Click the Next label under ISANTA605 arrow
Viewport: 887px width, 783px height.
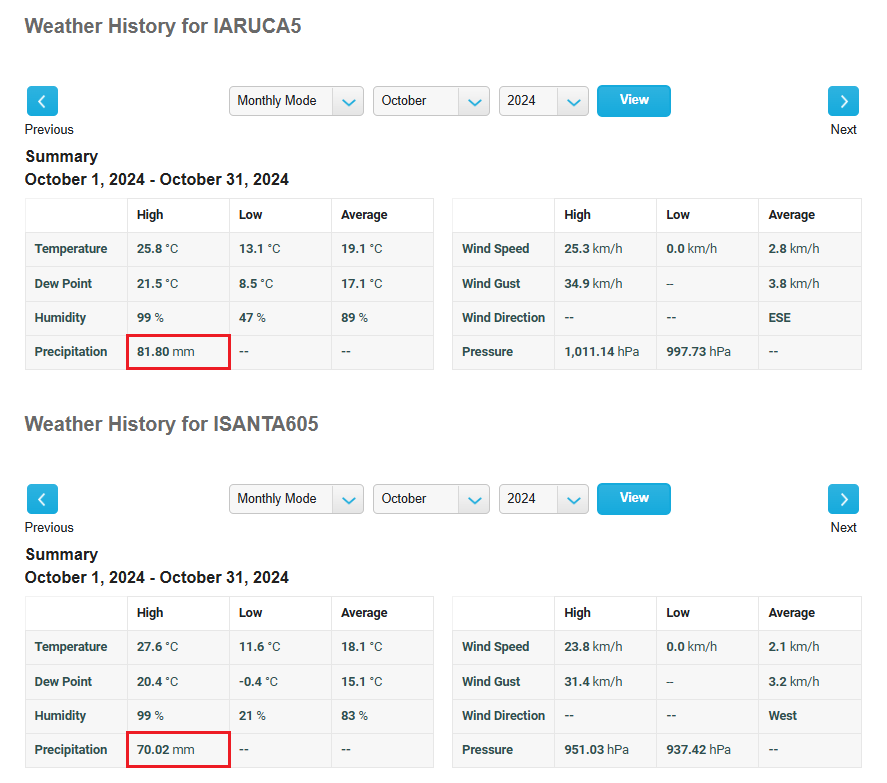click(x=843, y=527)
